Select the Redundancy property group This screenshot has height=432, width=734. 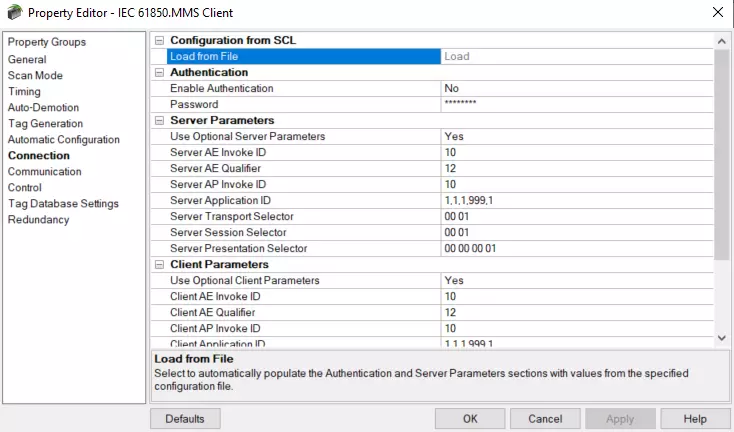pos(38,220)
